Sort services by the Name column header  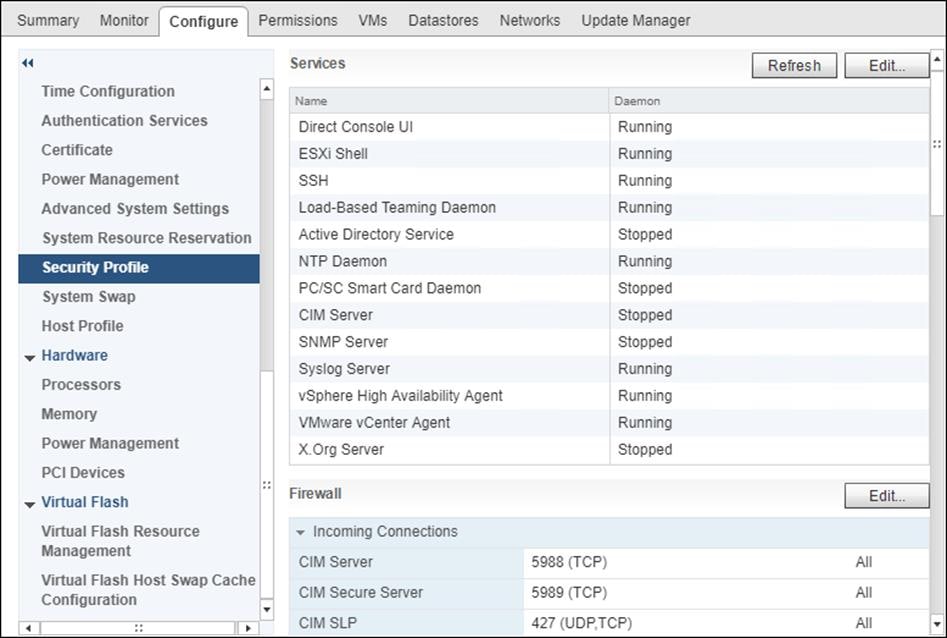coord(315,101)
